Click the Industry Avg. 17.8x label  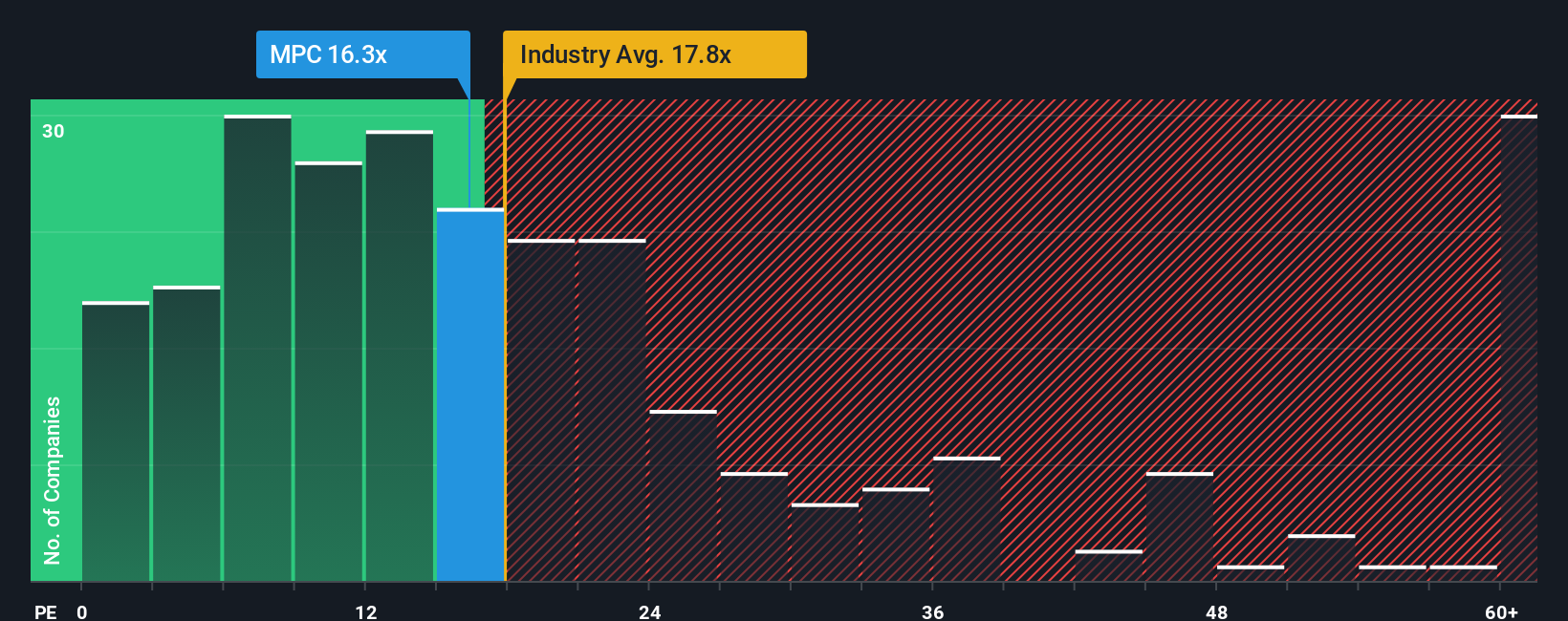pyautogui.click(x=655, y=54)
